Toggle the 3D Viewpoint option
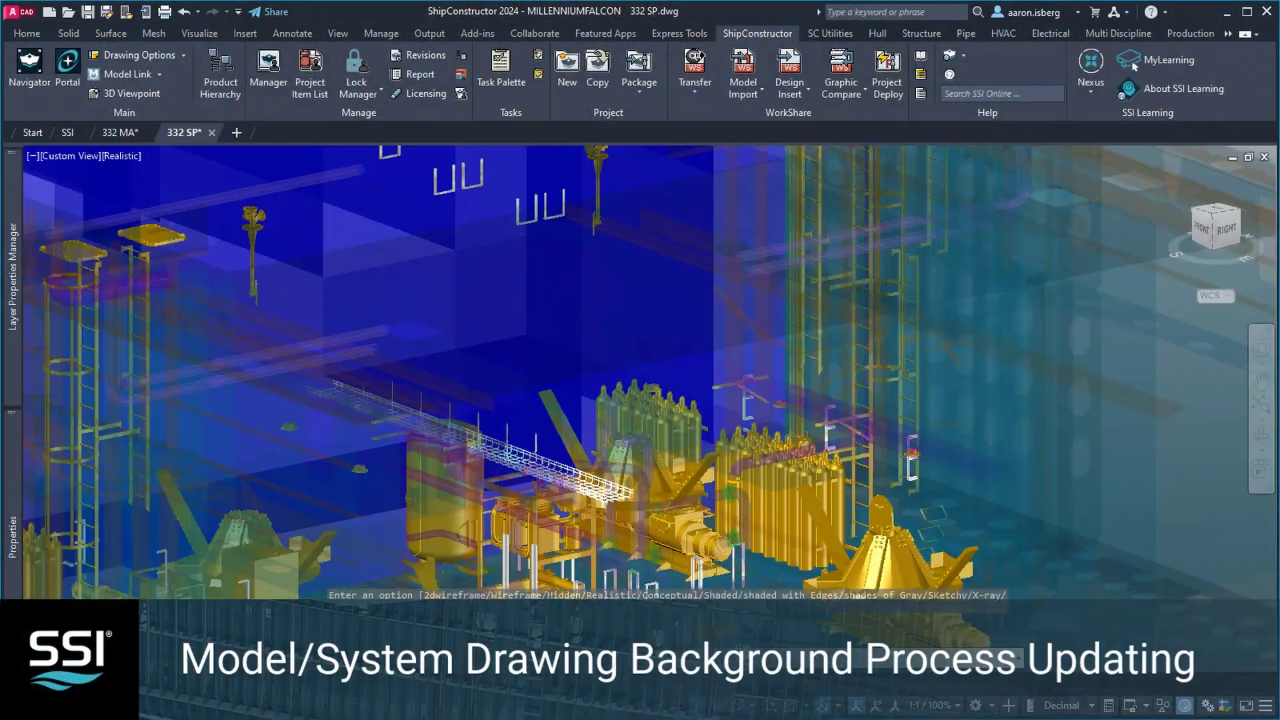 [131, 93]
